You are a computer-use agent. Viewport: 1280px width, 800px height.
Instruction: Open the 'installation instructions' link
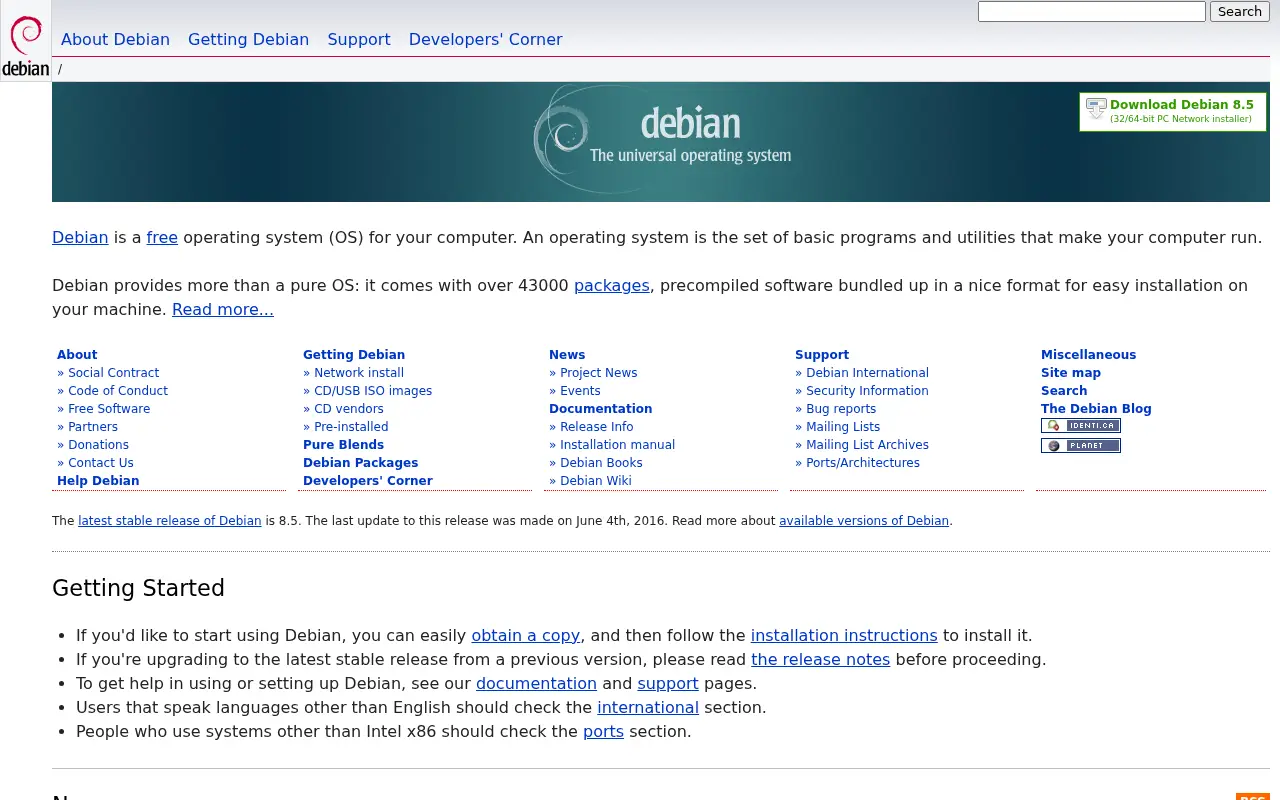(x=844, y=636)
